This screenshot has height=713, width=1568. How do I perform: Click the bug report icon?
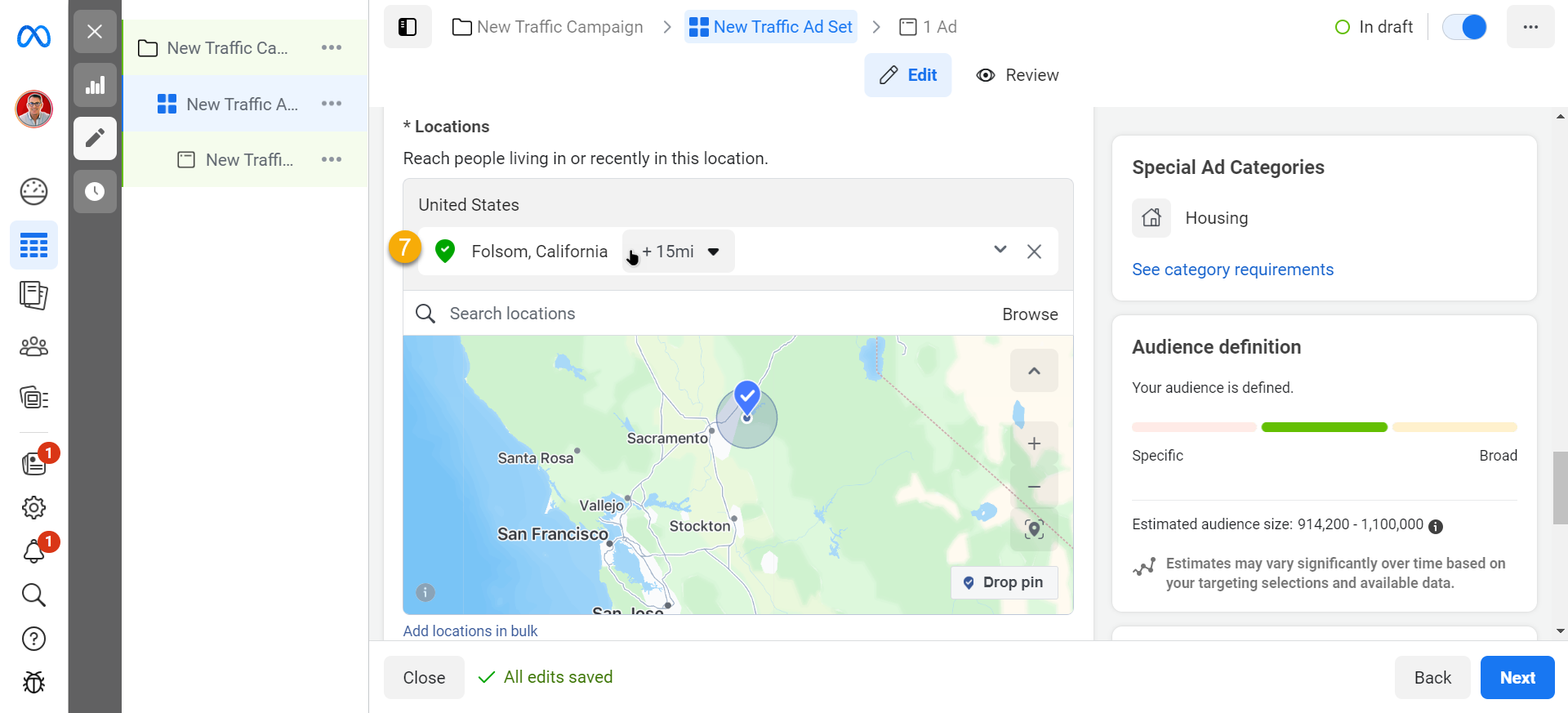point(33,682)
